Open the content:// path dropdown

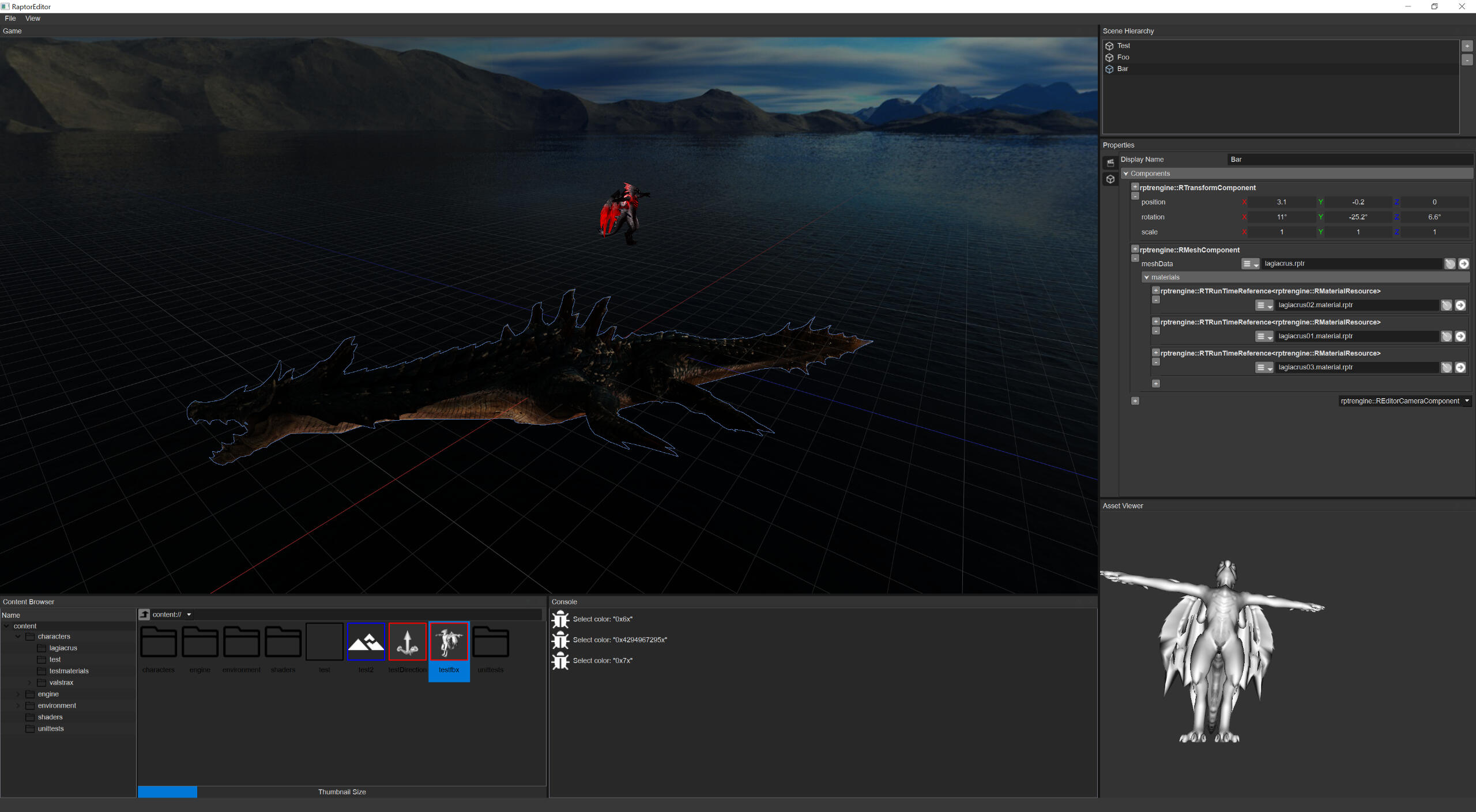pos(189,615)
